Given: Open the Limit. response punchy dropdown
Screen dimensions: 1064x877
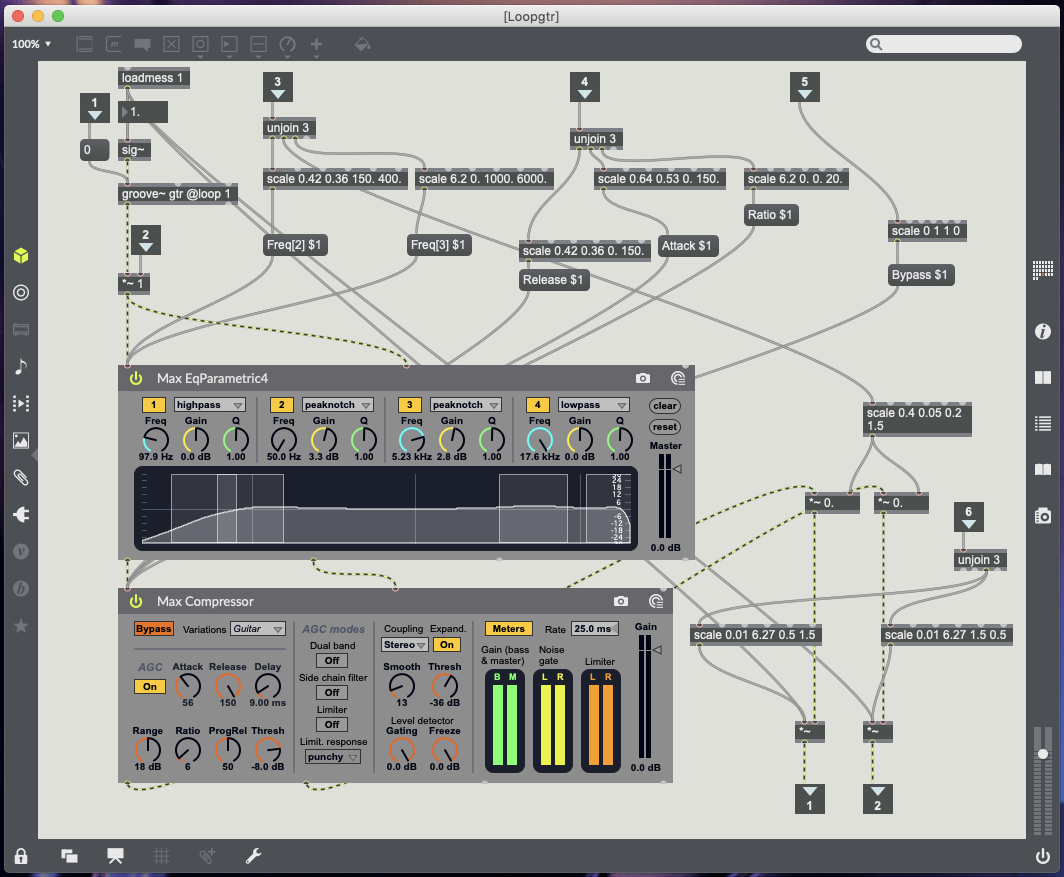Looking at the screenshot, I should tap(331, 757).
